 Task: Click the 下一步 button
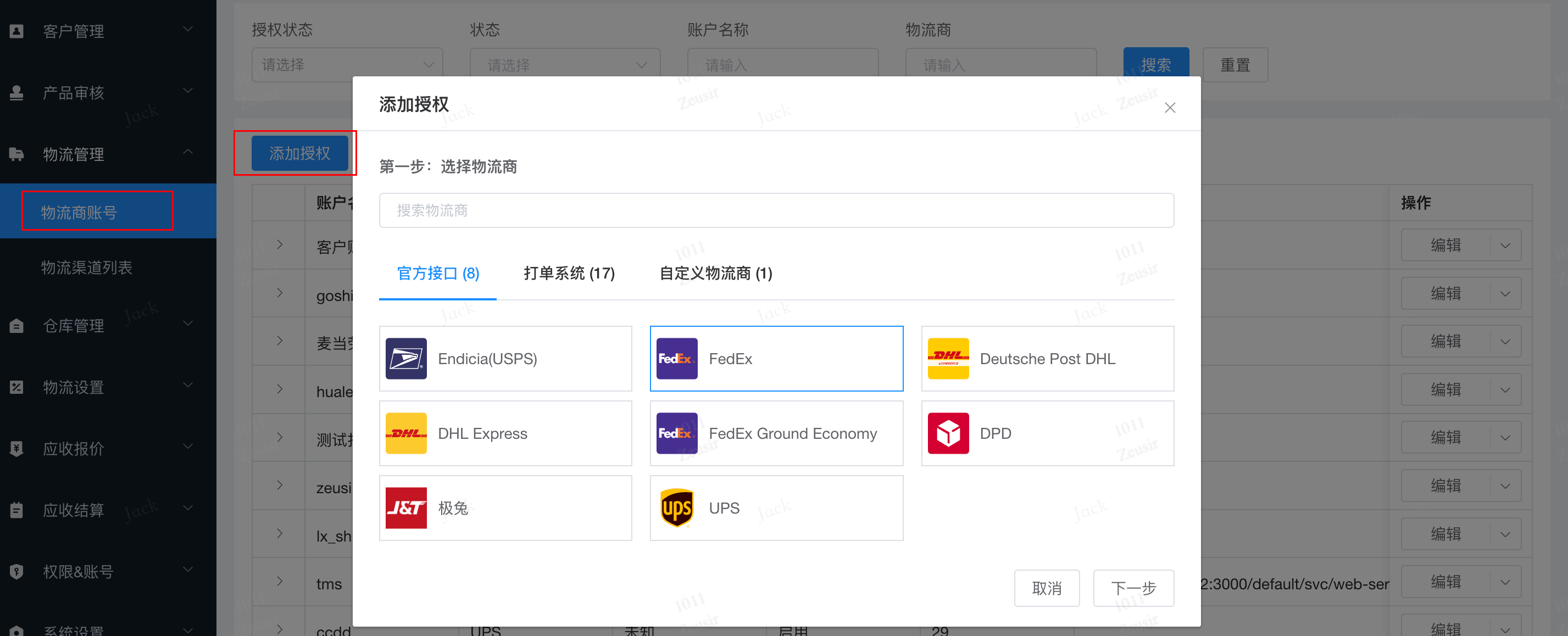[x=1133, y=589]
